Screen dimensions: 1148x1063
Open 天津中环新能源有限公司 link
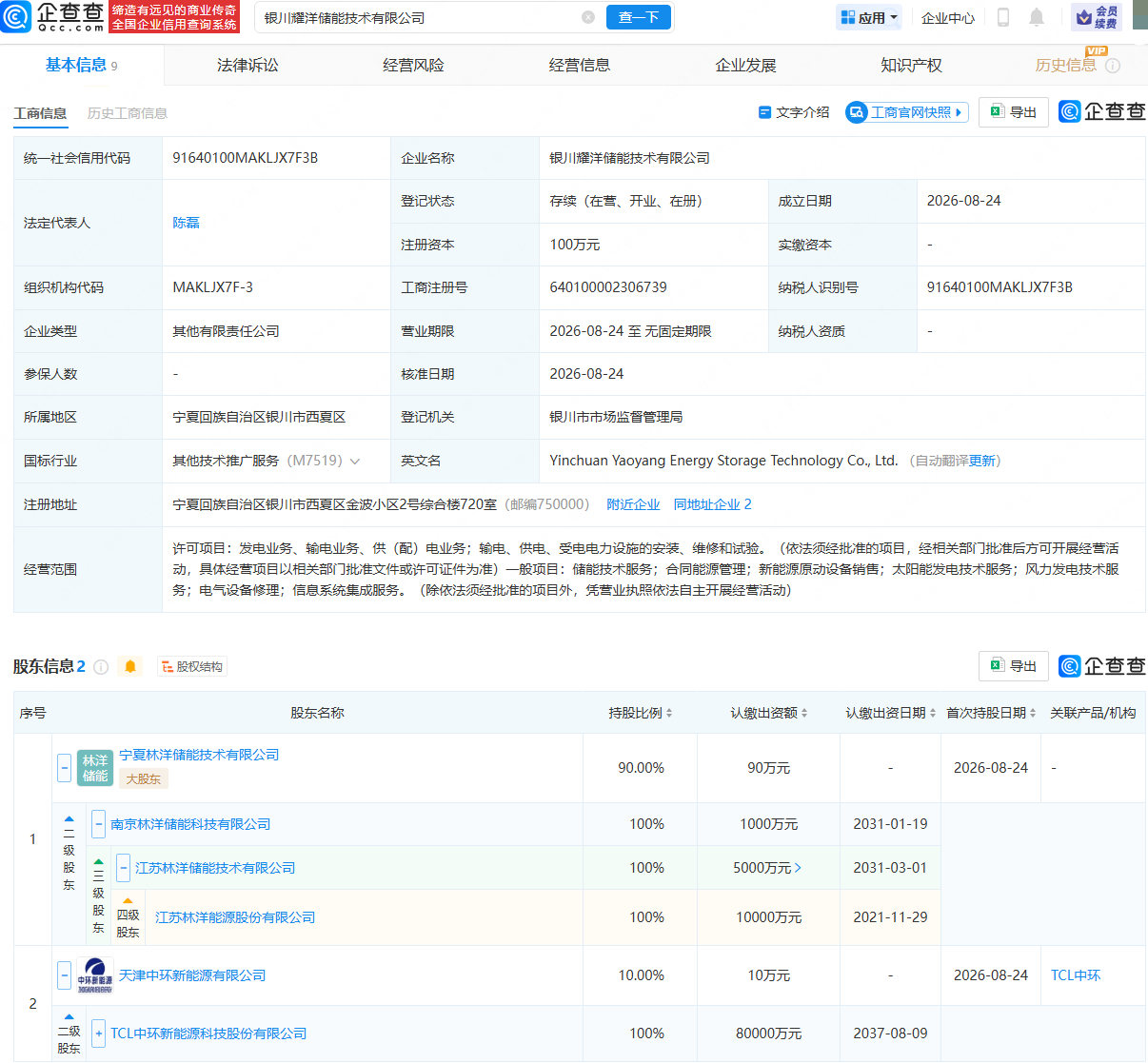192,975
